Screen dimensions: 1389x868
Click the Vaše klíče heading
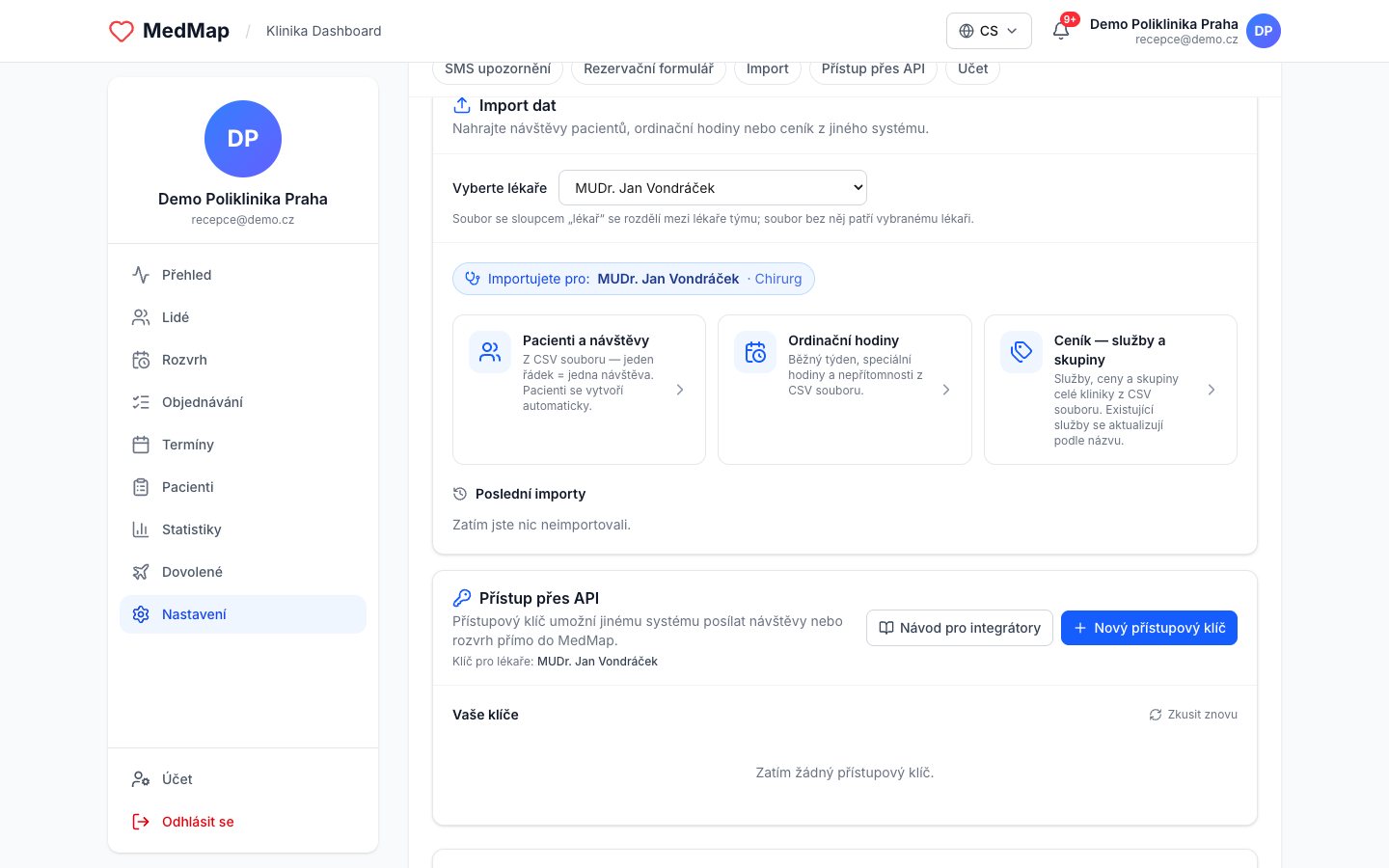coord(485,715)
